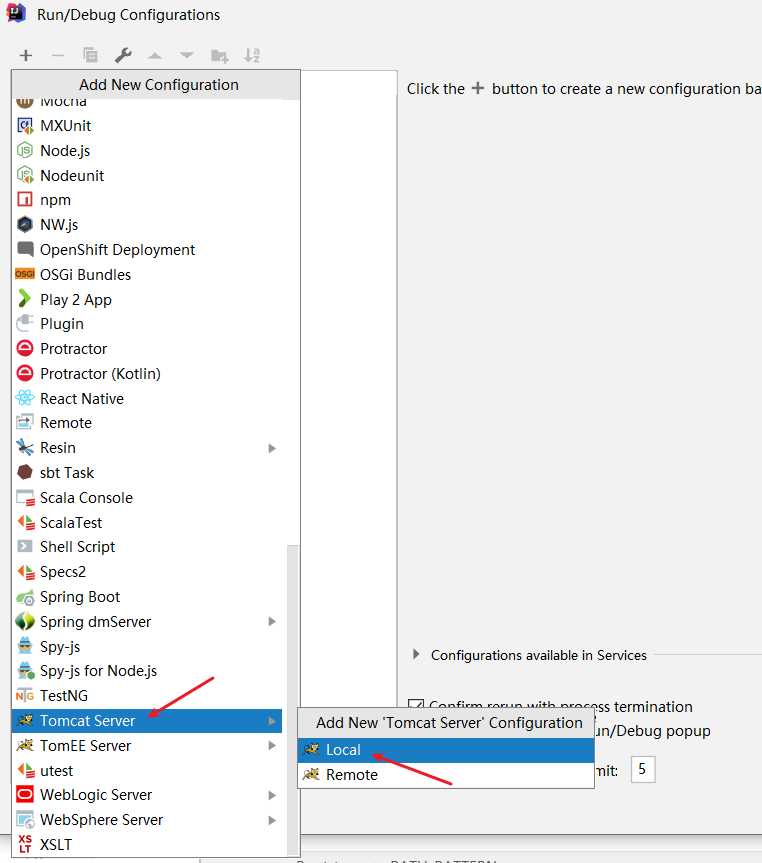Click the Resin server icon
Image resolution: width=762 pixels, height=863 pixels.
(25, 447)
